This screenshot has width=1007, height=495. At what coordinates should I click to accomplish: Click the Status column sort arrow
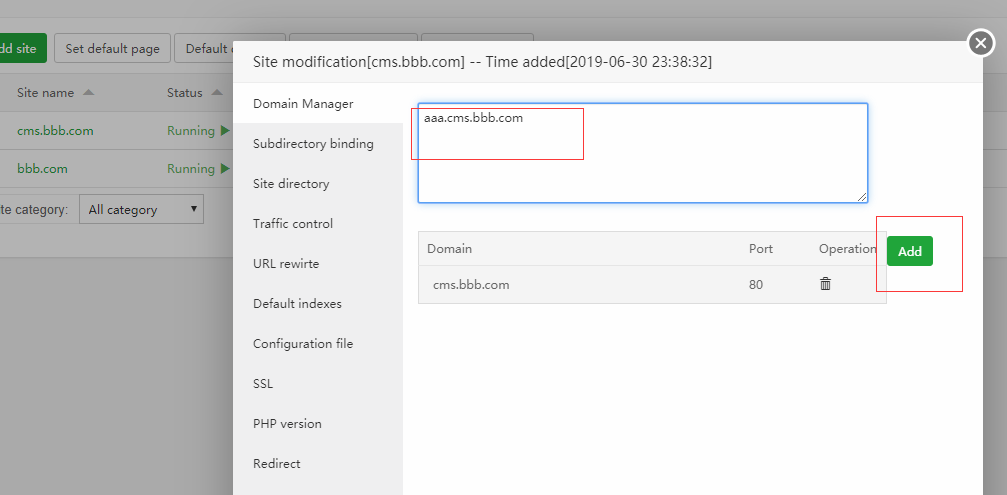pyautogui.click(x=216, y=93)
